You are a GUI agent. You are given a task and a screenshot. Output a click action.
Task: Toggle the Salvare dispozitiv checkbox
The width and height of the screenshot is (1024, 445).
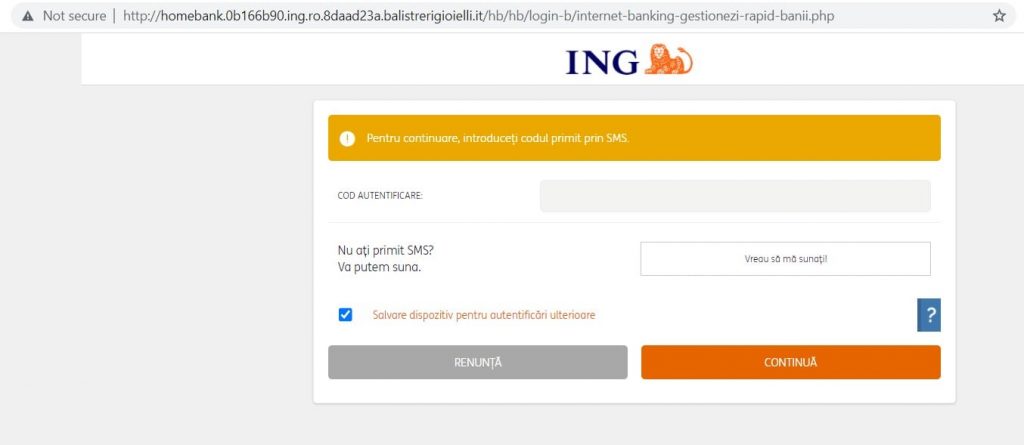tap(345, 314)
